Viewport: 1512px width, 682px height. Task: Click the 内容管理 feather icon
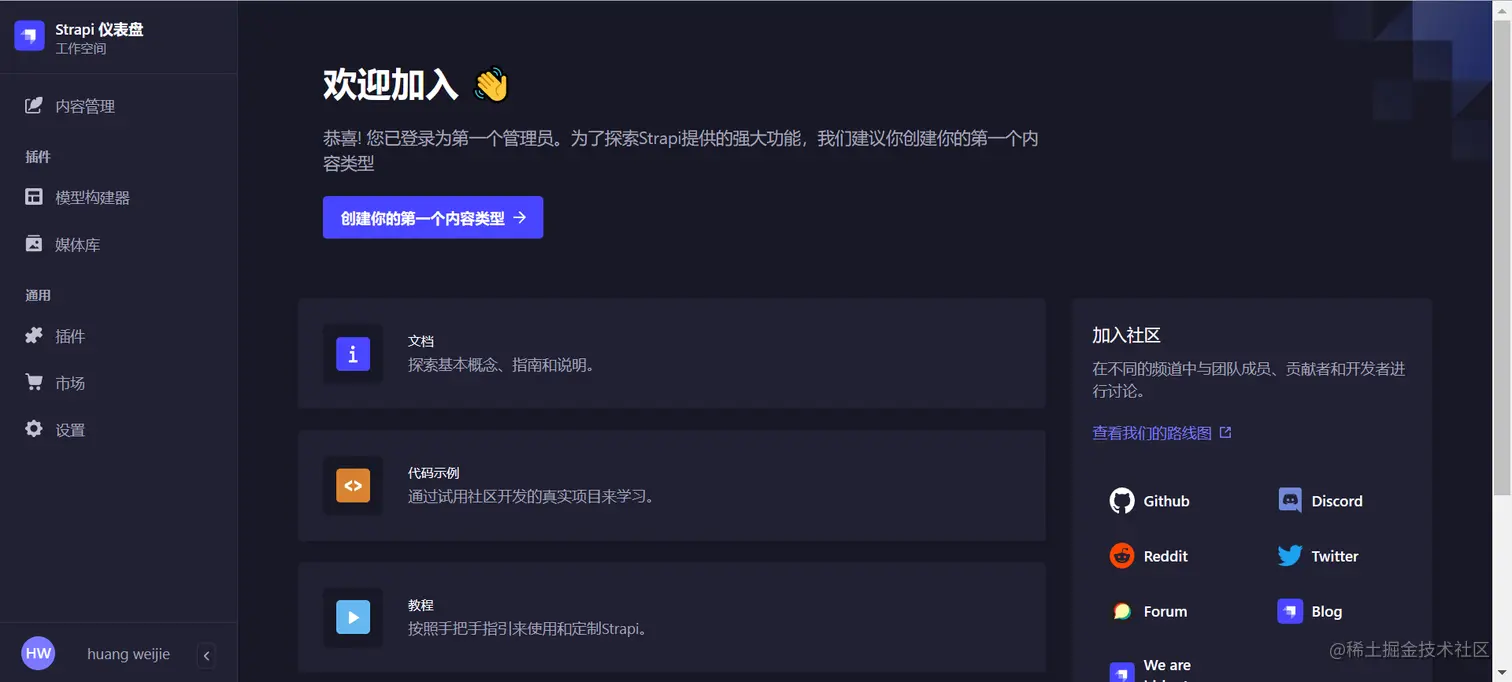tap(34, 105)
